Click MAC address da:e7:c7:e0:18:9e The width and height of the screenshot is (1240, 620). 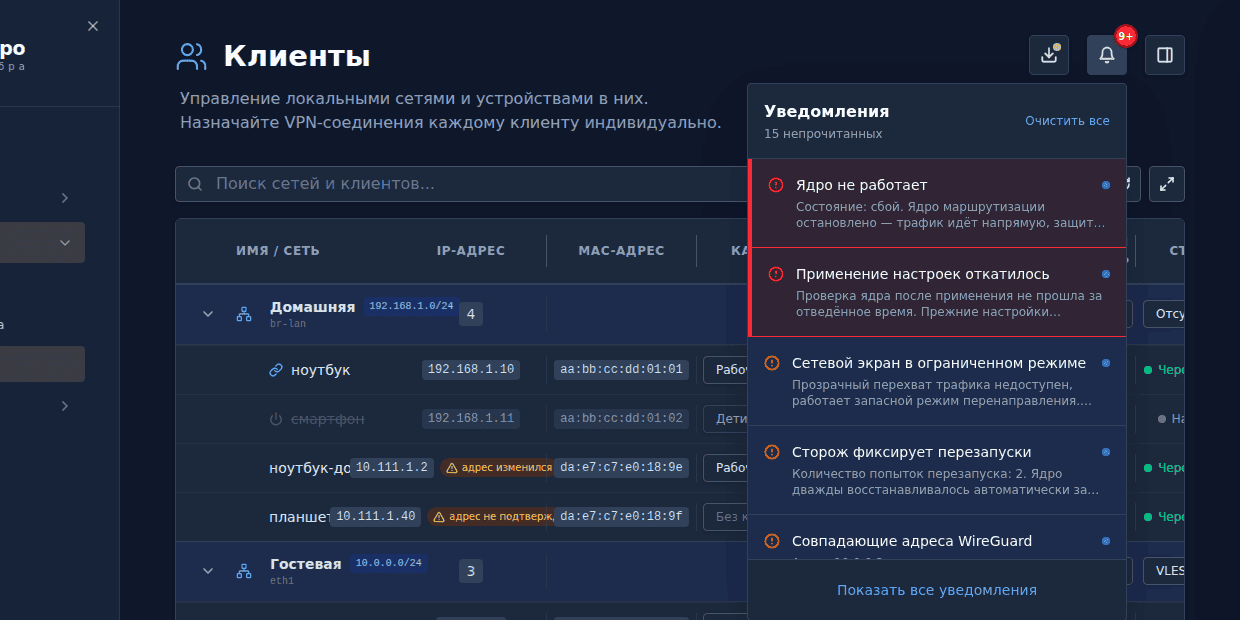click(621, 468)
